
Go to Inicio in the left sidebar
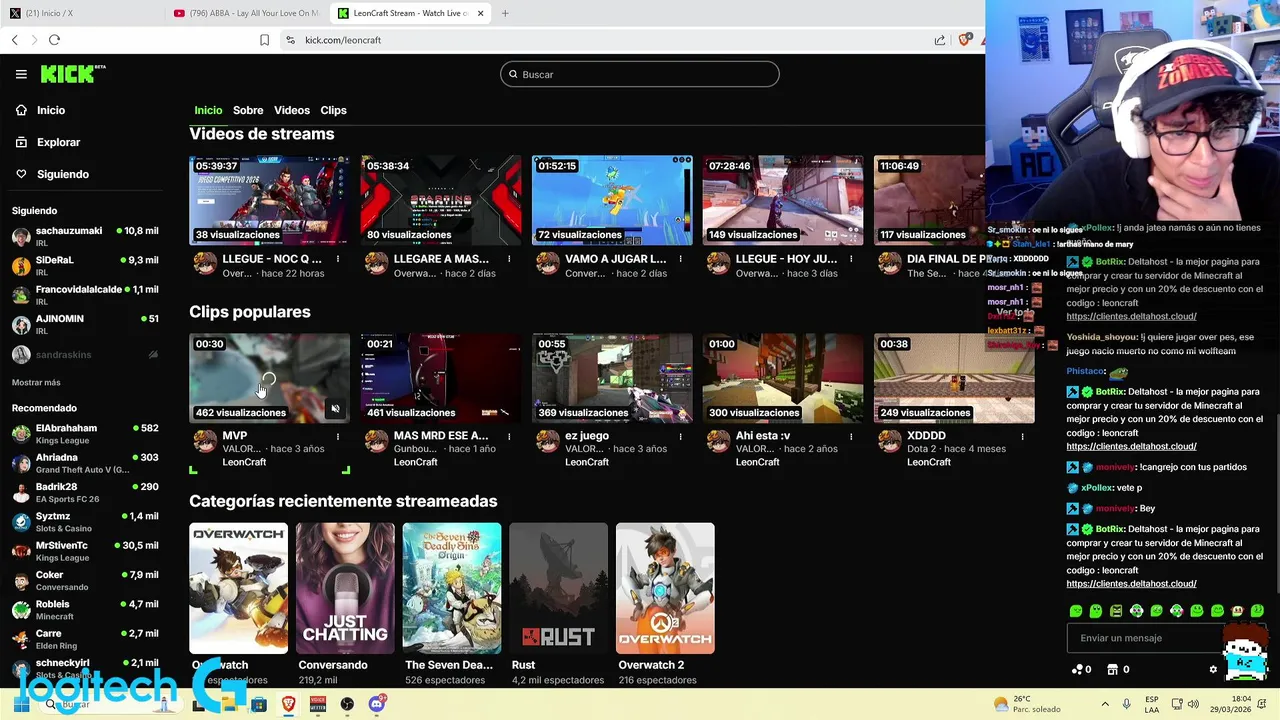(x=41, y=110)
